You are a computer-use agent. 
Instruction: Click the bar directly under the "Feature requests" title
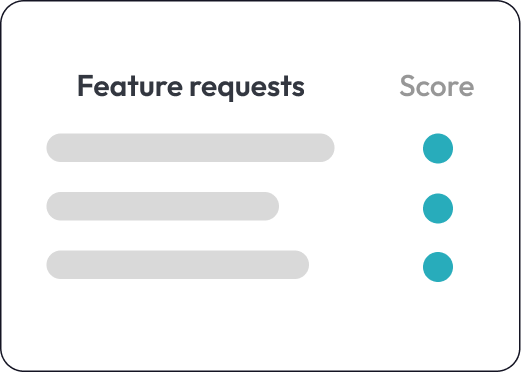(x=190, y=148)
